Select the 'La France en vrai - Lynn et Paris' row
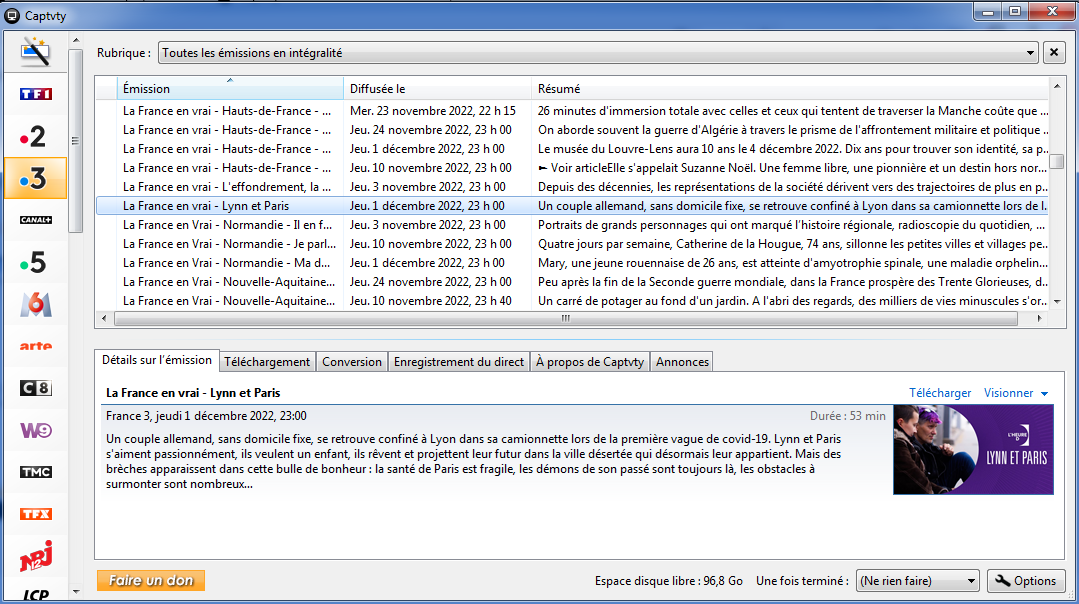 tap(572, 206)
